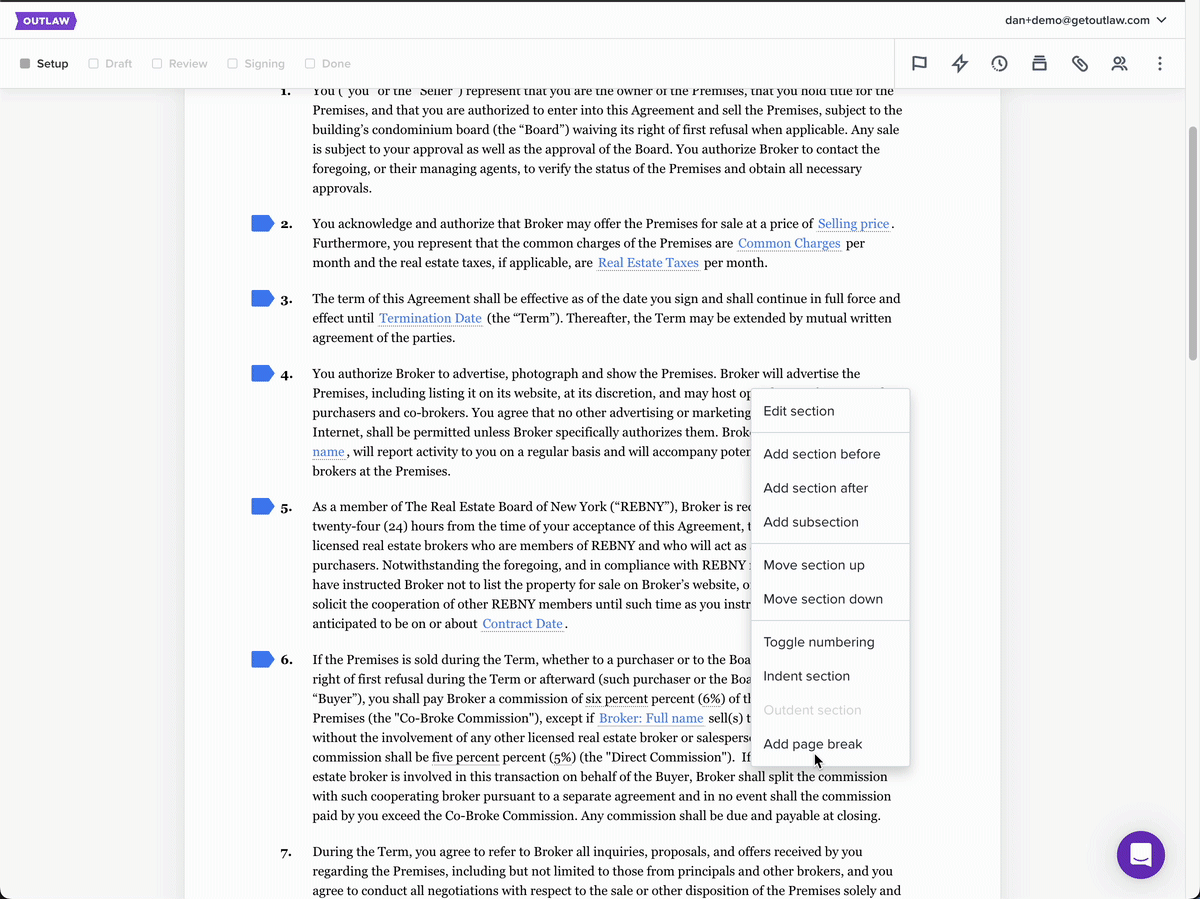Click the 'name' variable in section 4
1200x899 pixels.
click(x=329, y=452)
